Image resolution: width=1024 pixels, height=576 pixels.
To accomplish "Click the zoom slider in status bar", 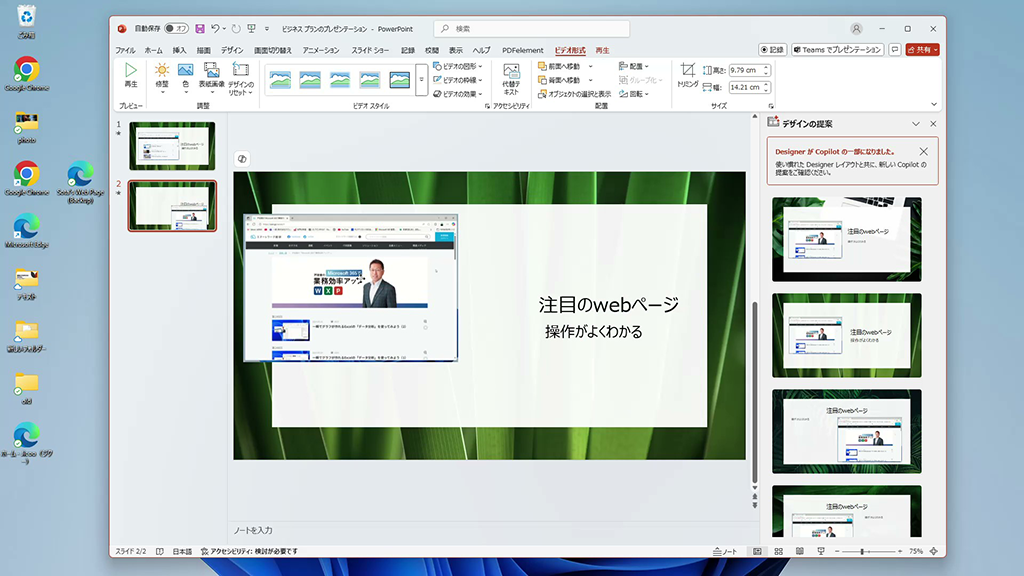I will (x=868, y=552).
